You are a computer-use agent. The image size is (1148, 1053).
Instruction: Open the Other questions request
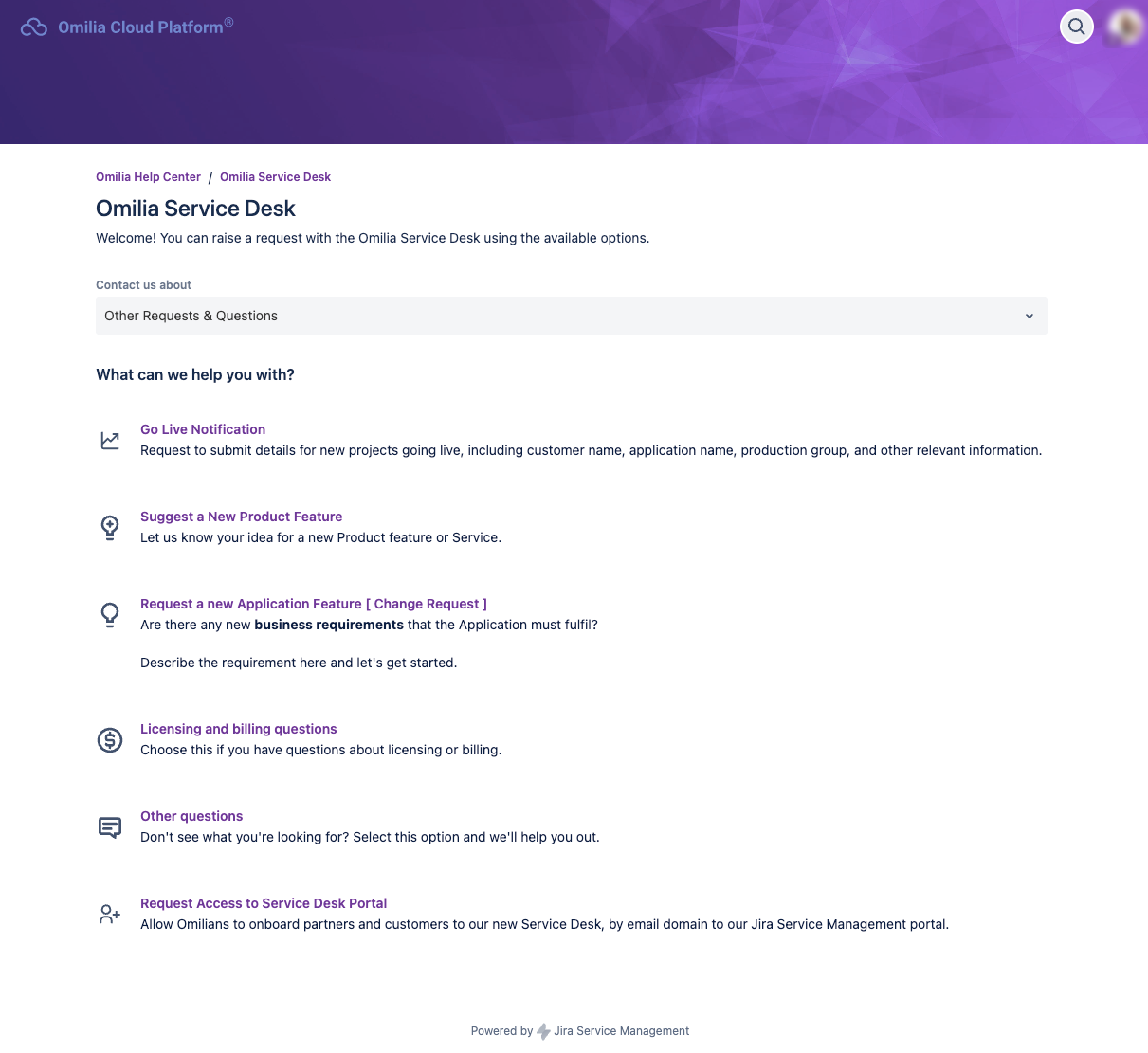pos(191,816)
